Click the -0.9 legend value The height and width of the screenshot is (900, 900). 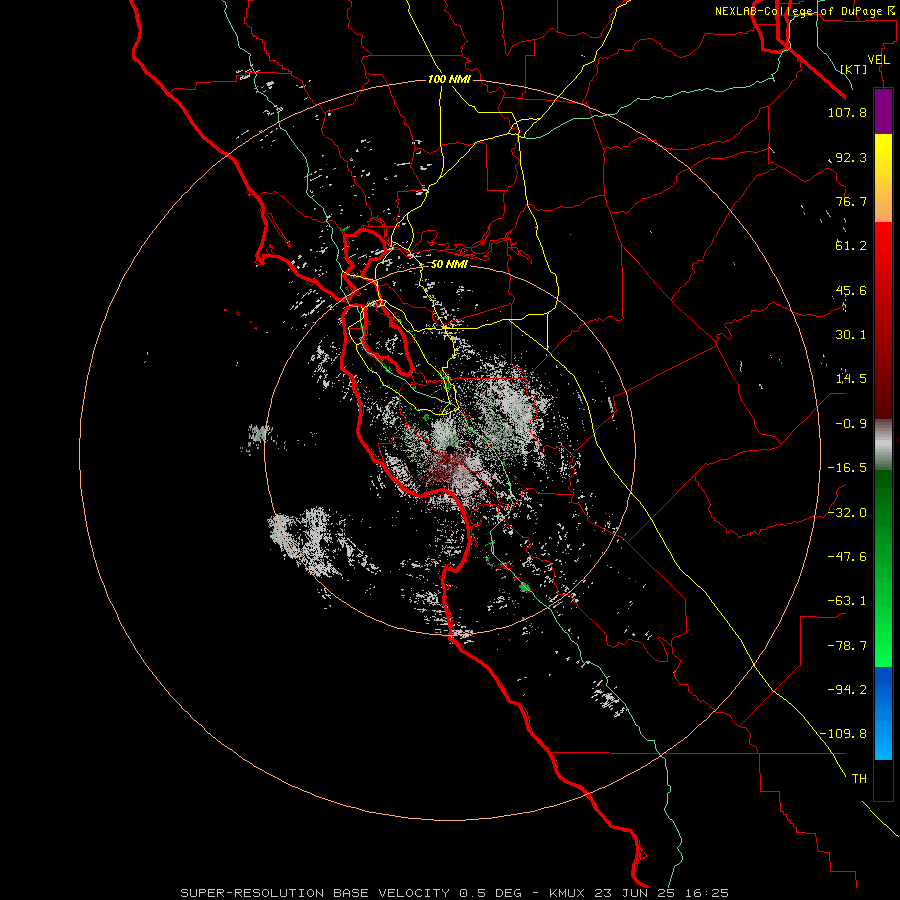coord(851,424)
